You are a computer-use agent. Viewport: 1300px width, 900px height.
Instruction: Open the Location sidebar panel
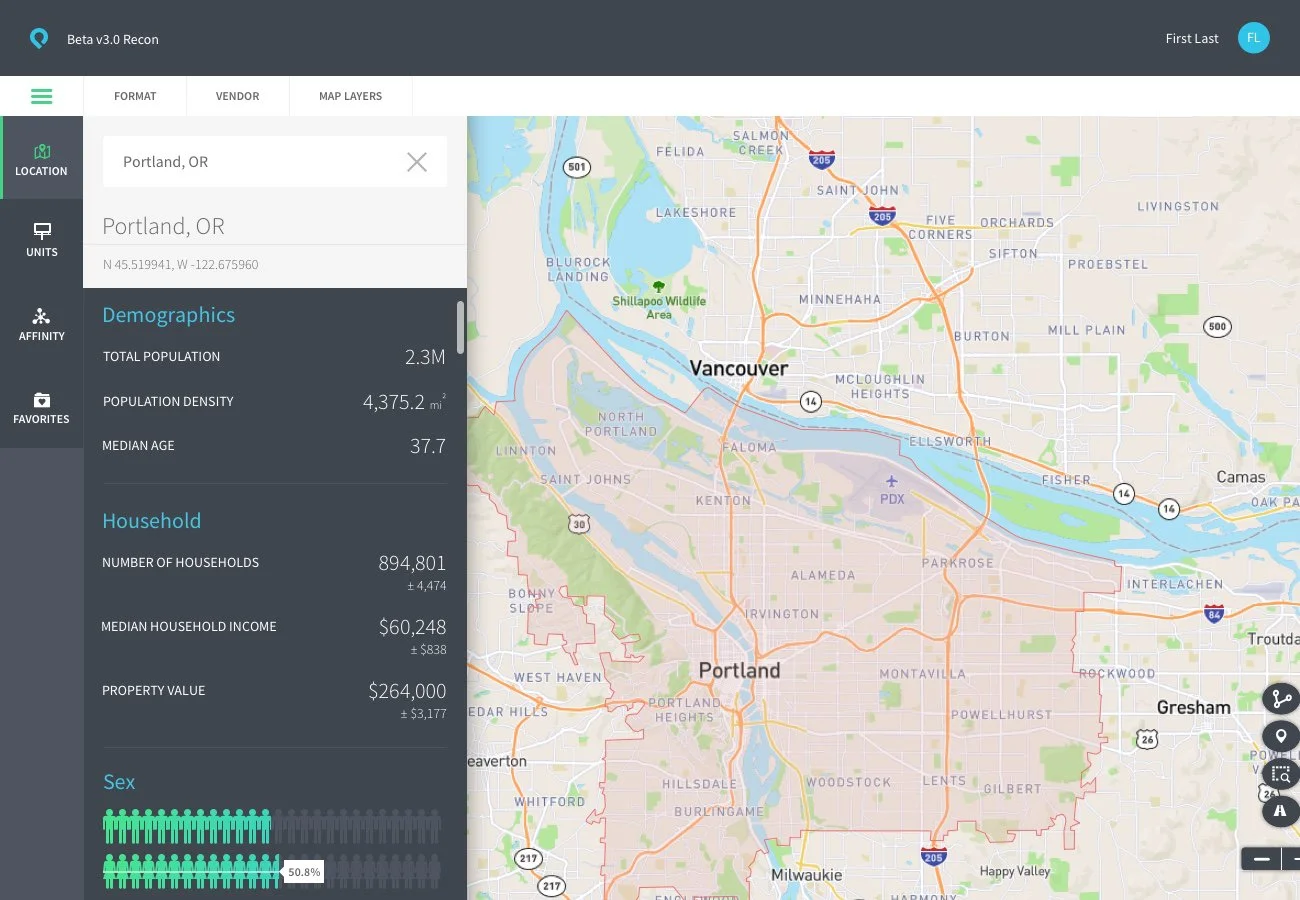click(41, 158)
